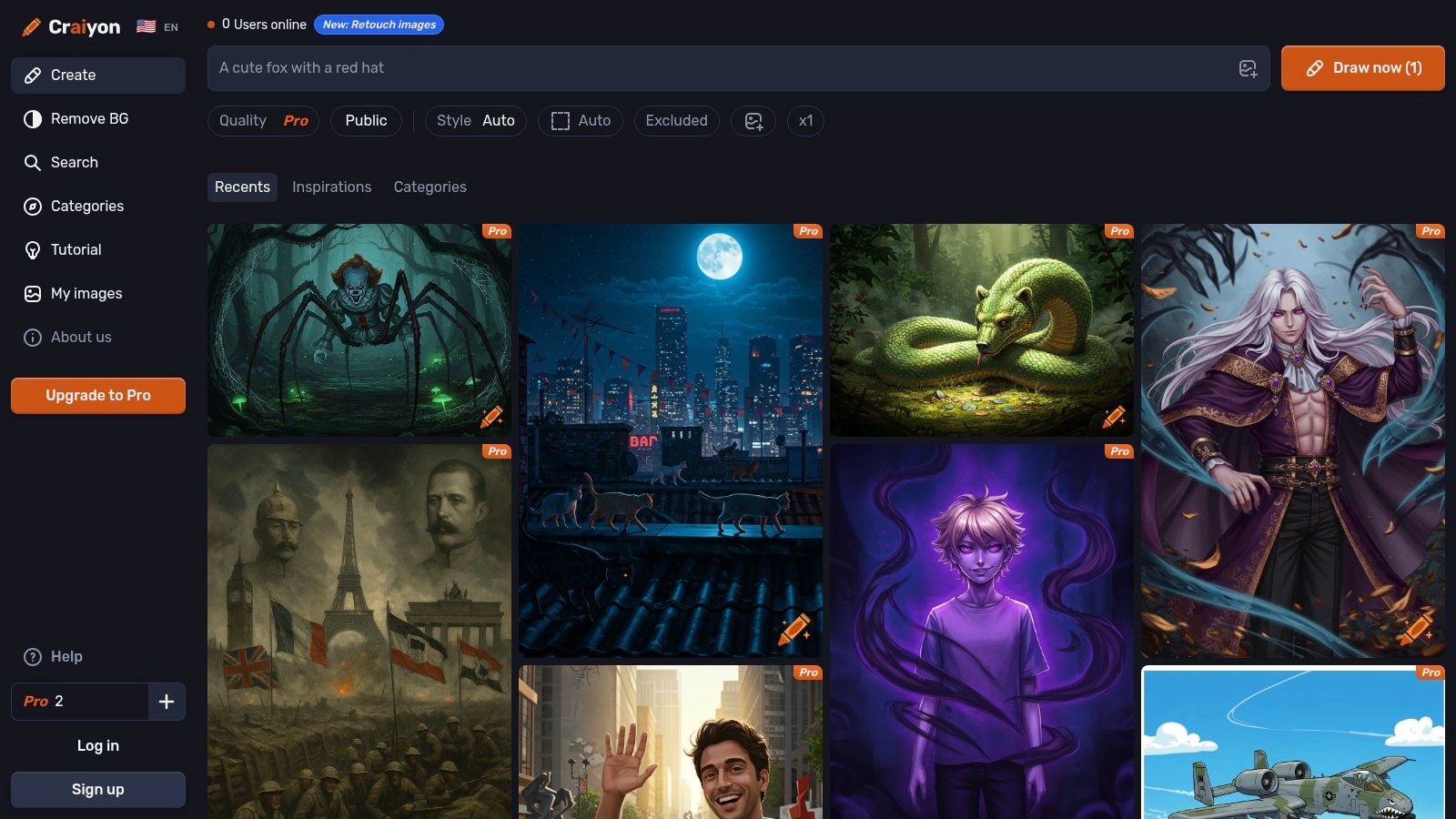The image size is (1456, 819).
Task: Open the clown spider forest image
Action: (359, 330)
